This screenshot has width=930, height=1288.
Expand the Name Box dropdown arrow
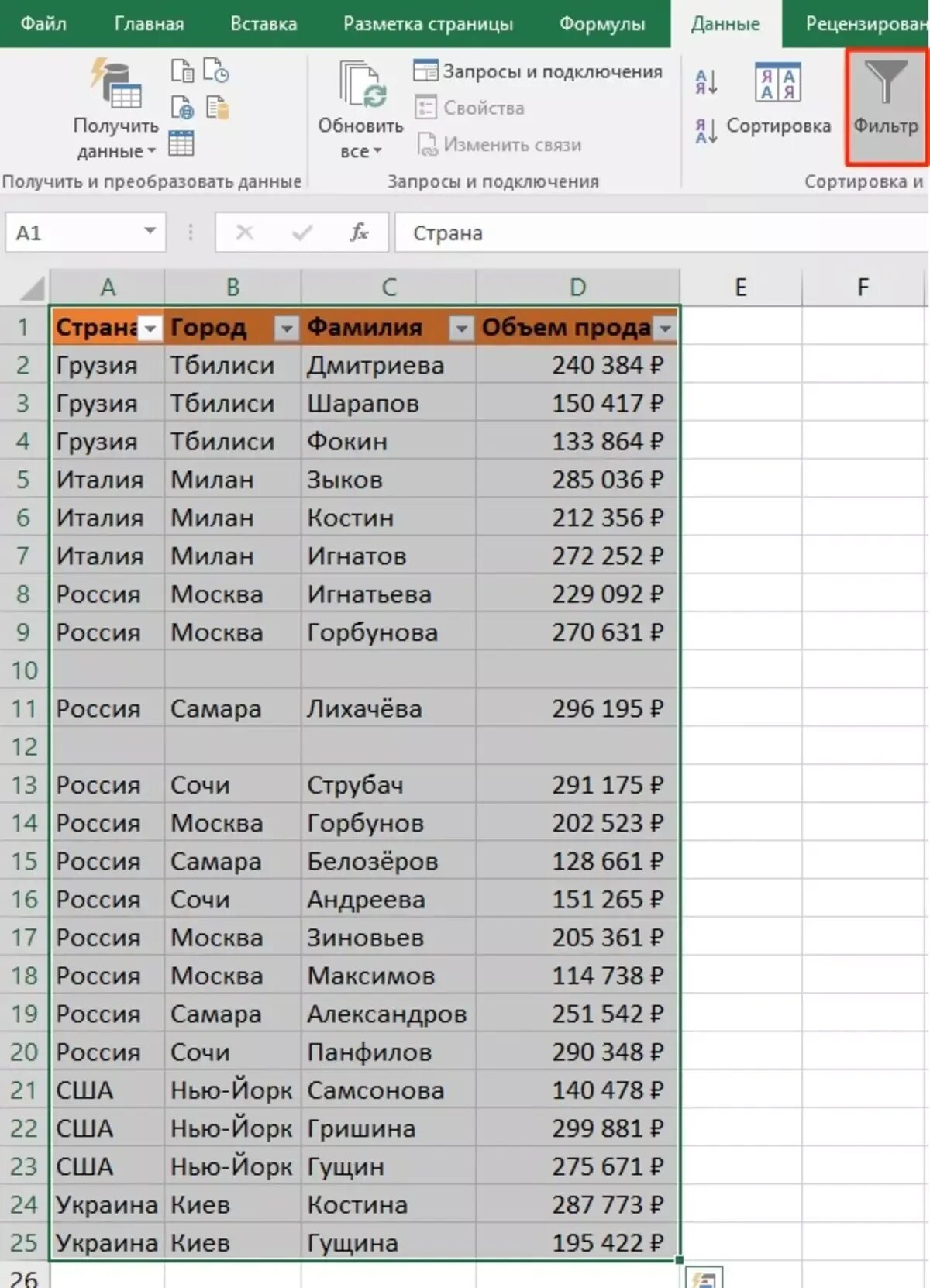click(x=150, y=231)
